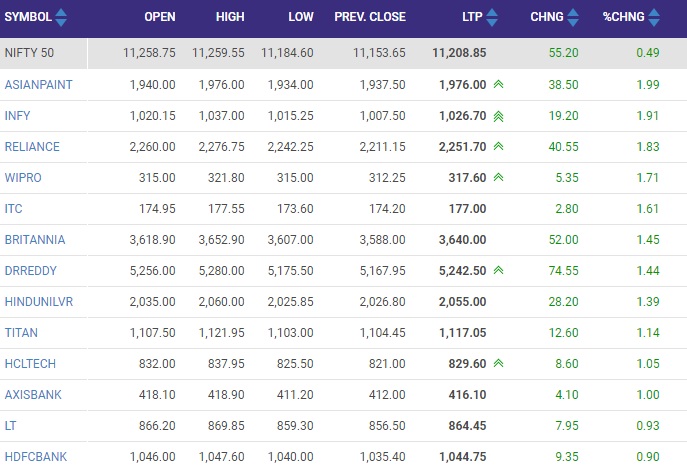The height and width of the screenshot is (472, 687).
Task: Open the ASIANPAINT stock link
Action: point(39,85)
